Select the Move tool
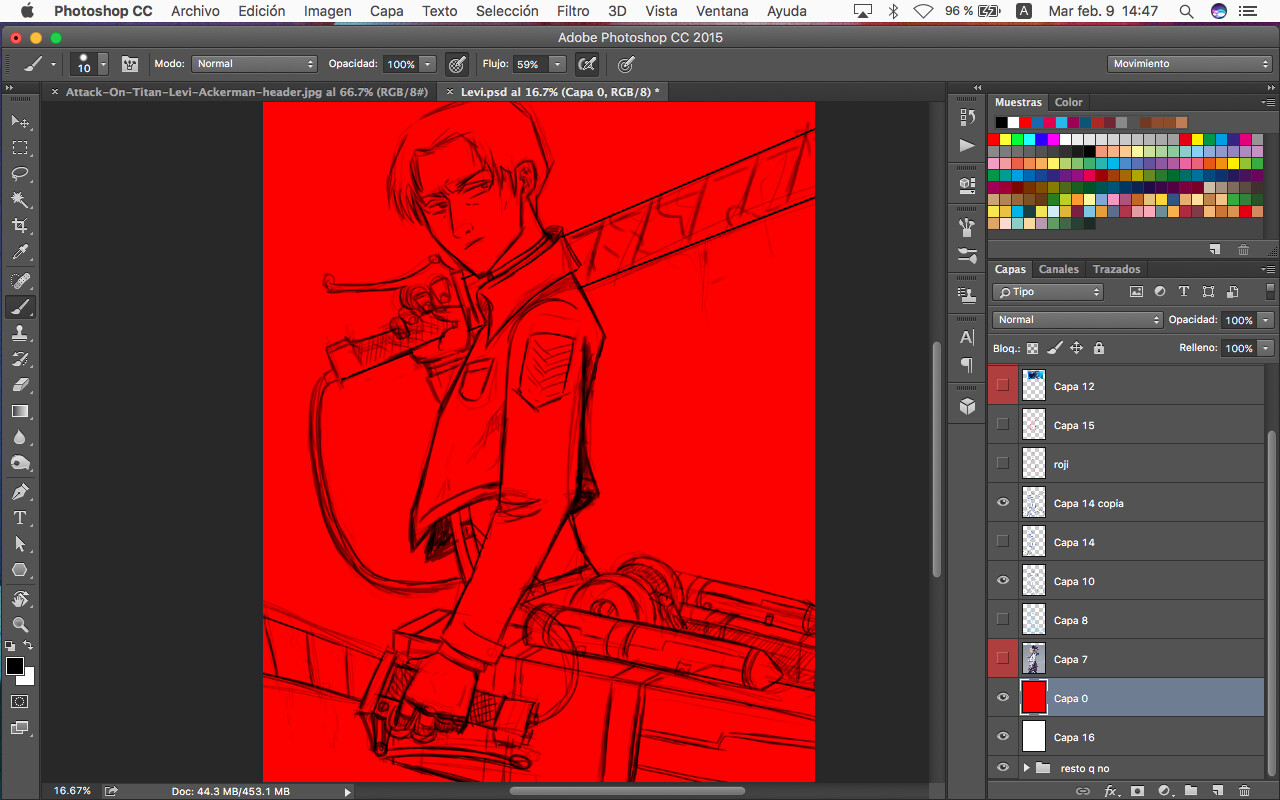 tap(20, 121)
